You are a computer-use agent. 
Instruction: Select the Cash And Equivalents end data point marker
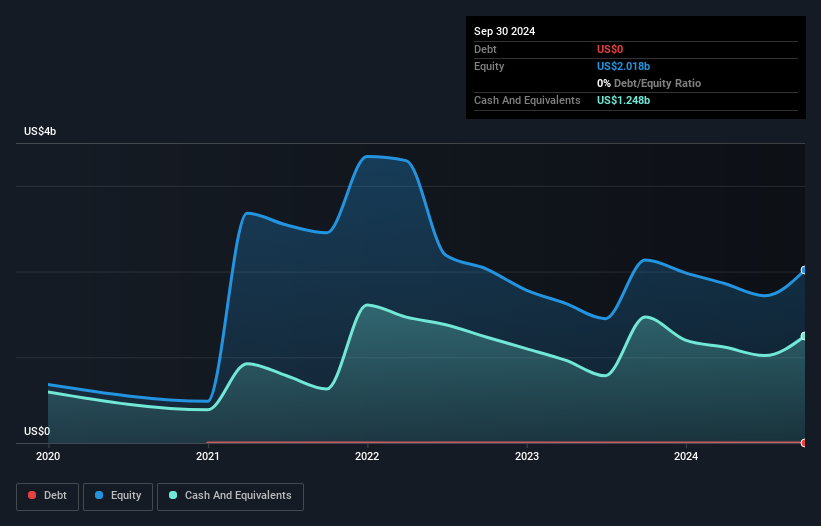pyautogui.click(x=804, y=336)
